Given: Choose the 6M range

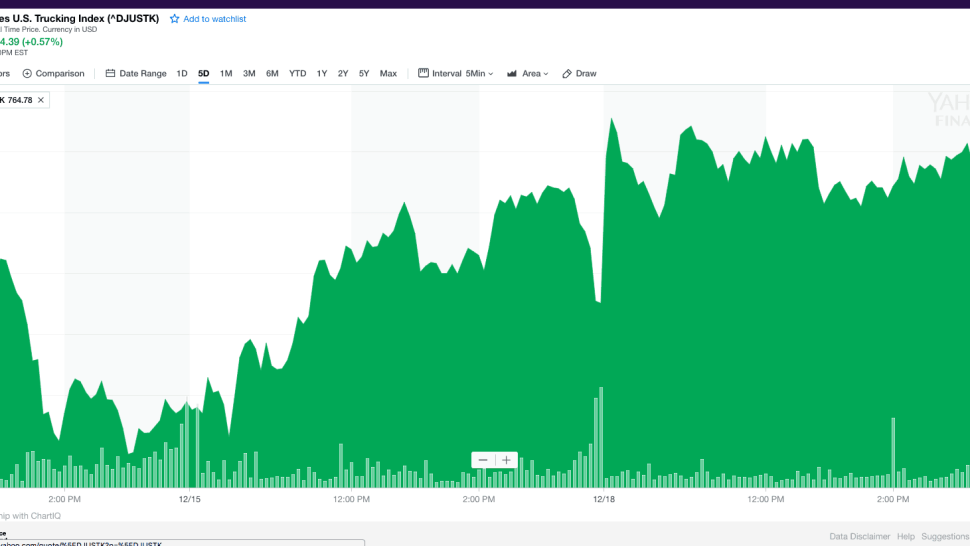Looking at the screenshot, I should coord(272,73).
